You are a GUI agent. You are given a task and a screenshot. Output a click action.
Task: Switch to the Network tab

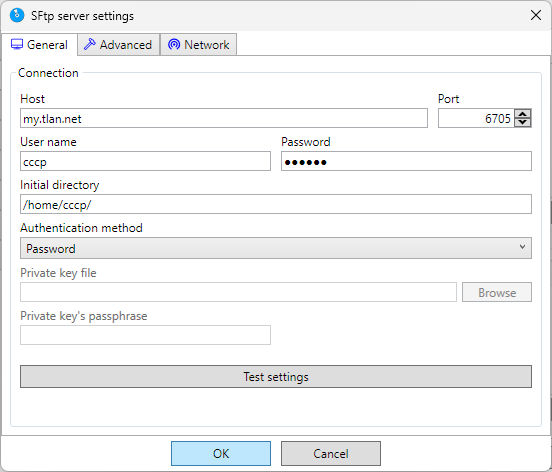[x=199, y=45]
